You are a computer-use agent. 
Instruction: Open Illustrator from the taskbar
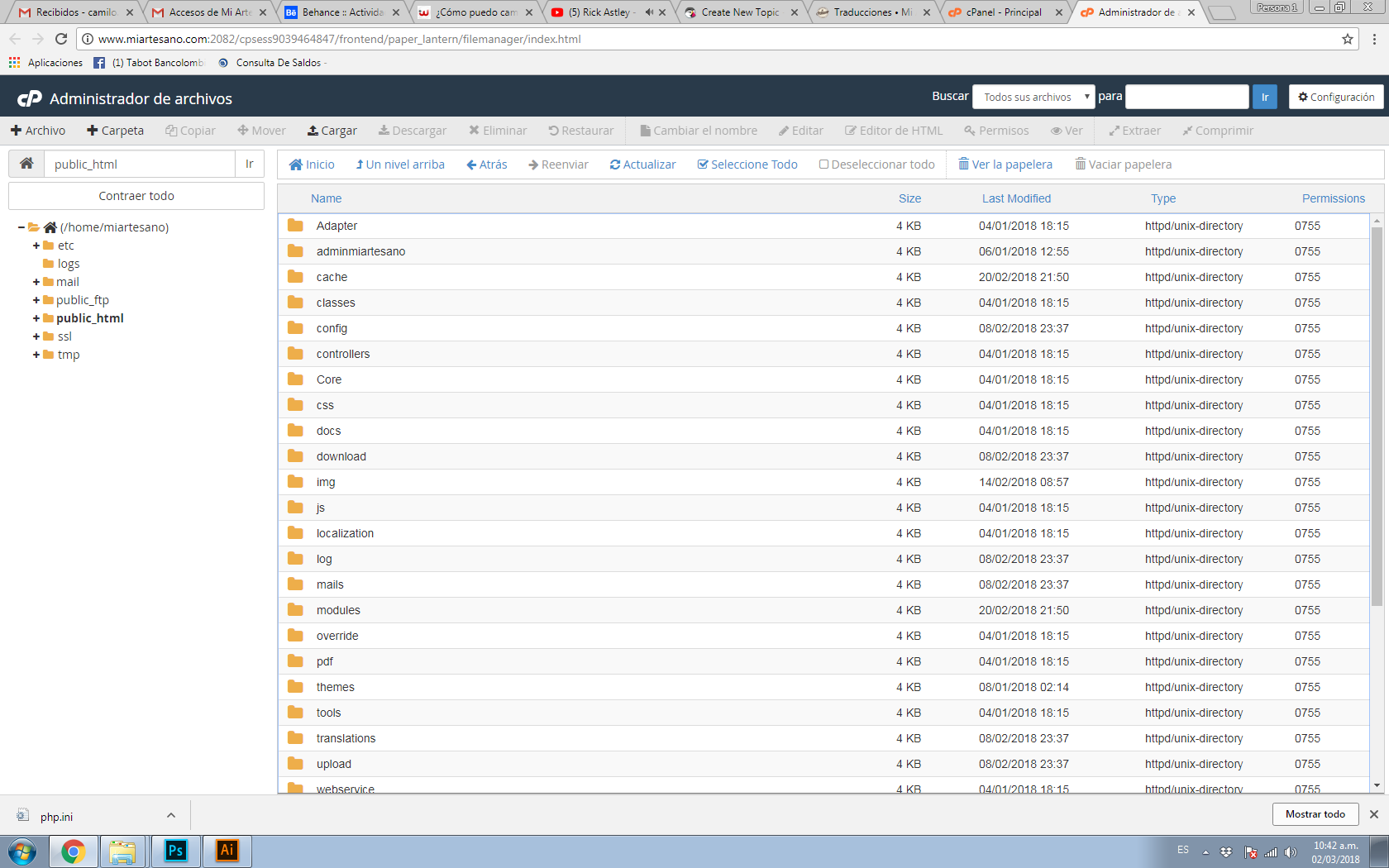click(x=227, y=851)
